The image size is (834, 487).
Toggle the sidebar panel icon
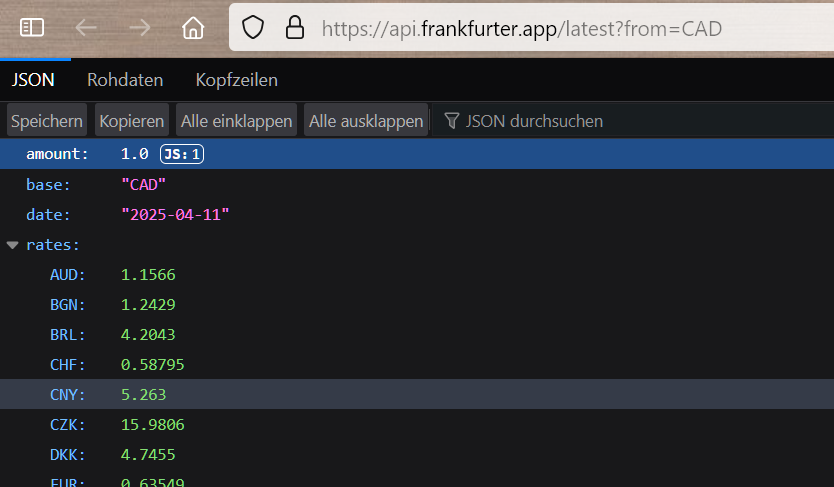click(31, 28)
